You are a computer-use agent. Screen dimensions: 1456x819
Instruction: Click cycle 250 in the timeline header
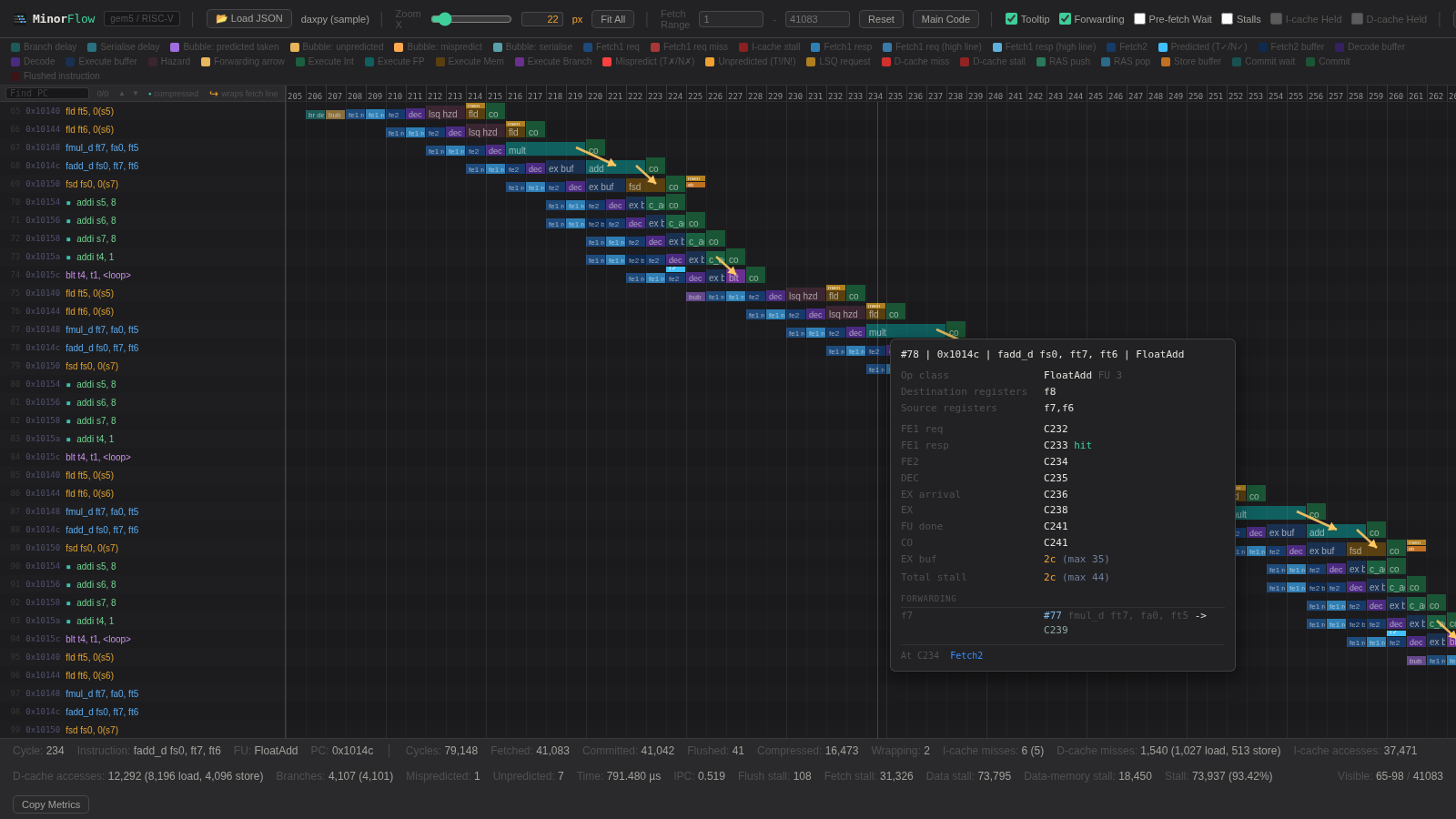tap(1196, 96)
